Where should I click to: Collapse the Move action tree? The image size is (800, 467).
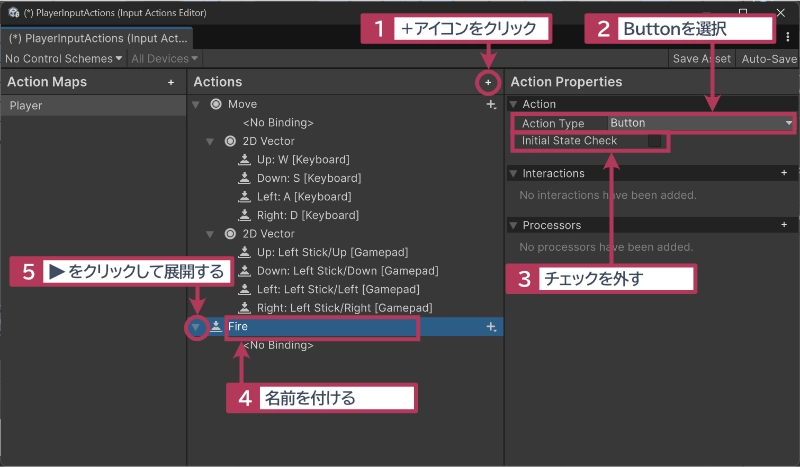coord(197,104)
